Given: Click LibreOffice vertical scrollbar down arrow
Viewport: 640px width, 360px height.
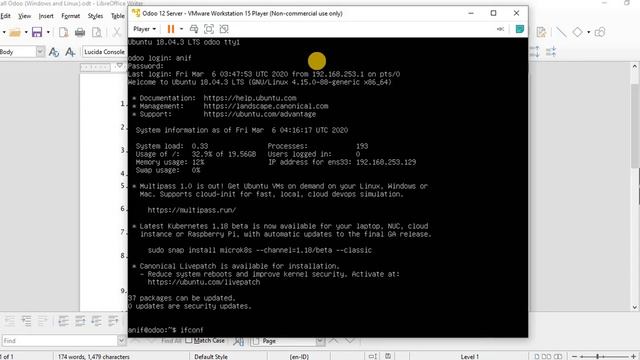Looking at the screenshot, I should pos(635,307).
